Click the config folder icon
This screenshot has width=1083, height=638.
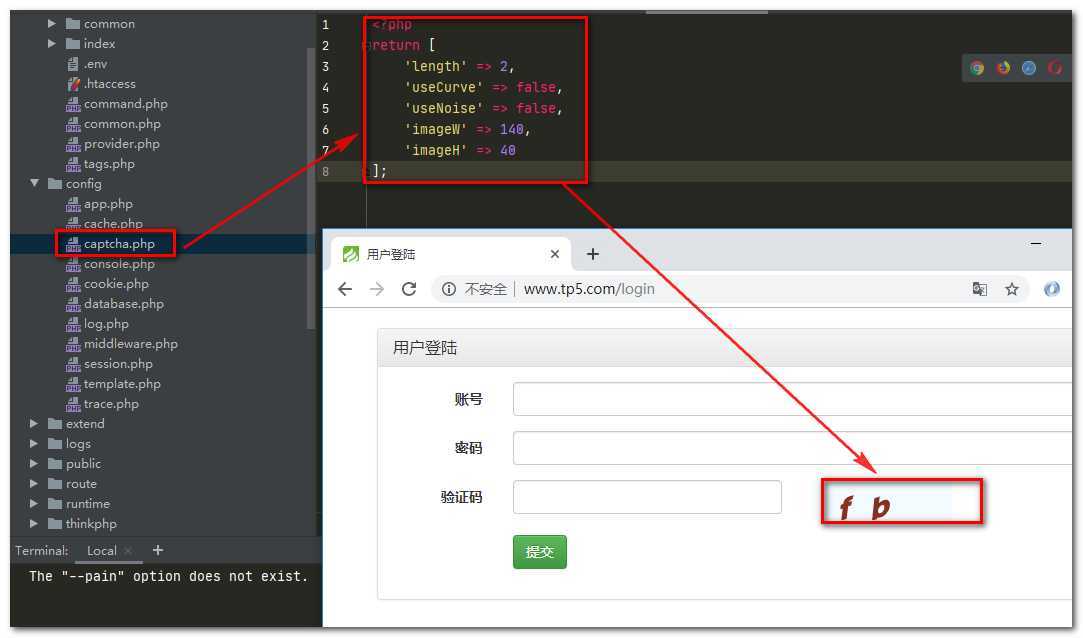[55, 184]
